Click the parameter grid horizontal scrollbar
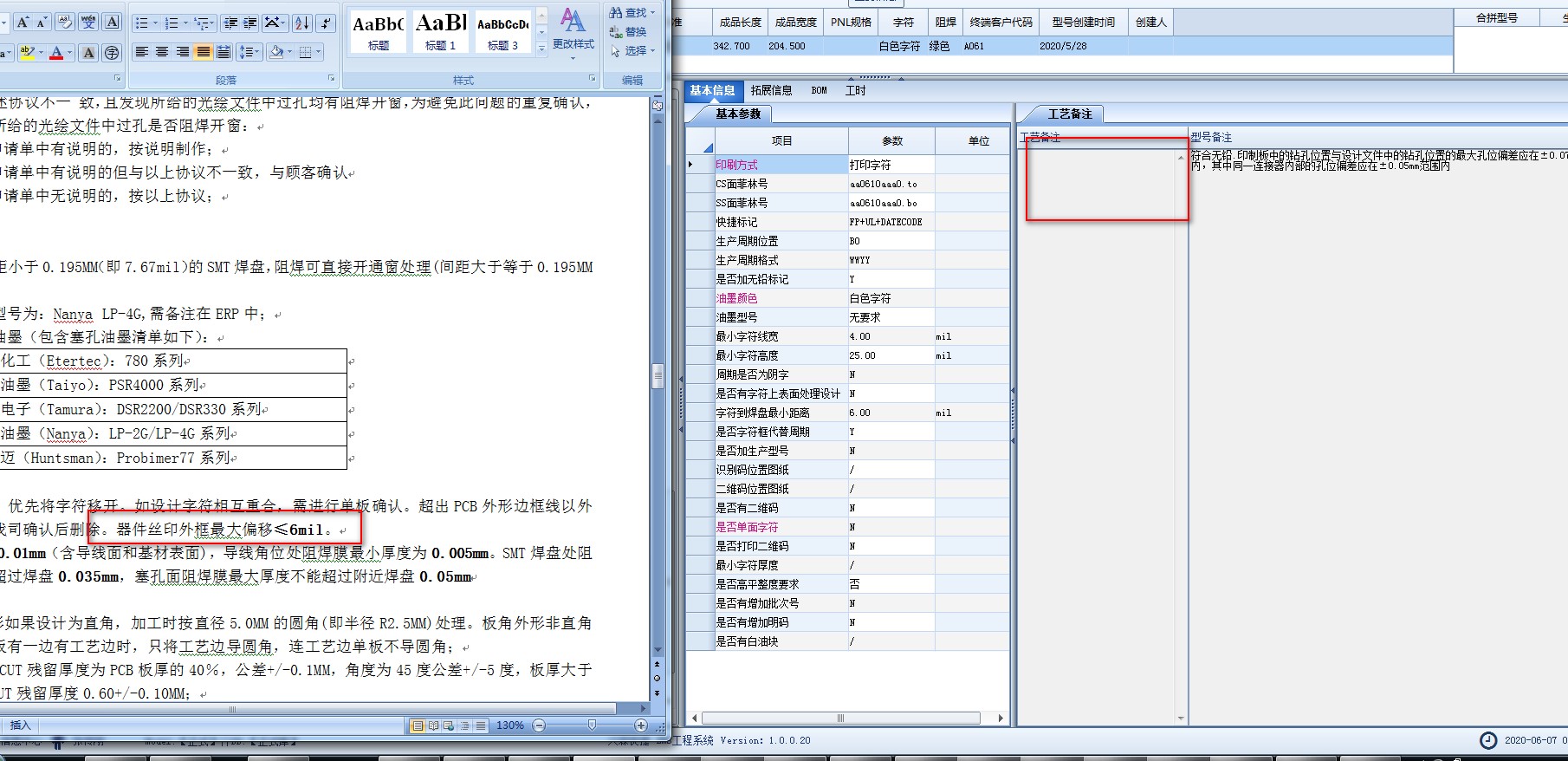 point(840,719)
